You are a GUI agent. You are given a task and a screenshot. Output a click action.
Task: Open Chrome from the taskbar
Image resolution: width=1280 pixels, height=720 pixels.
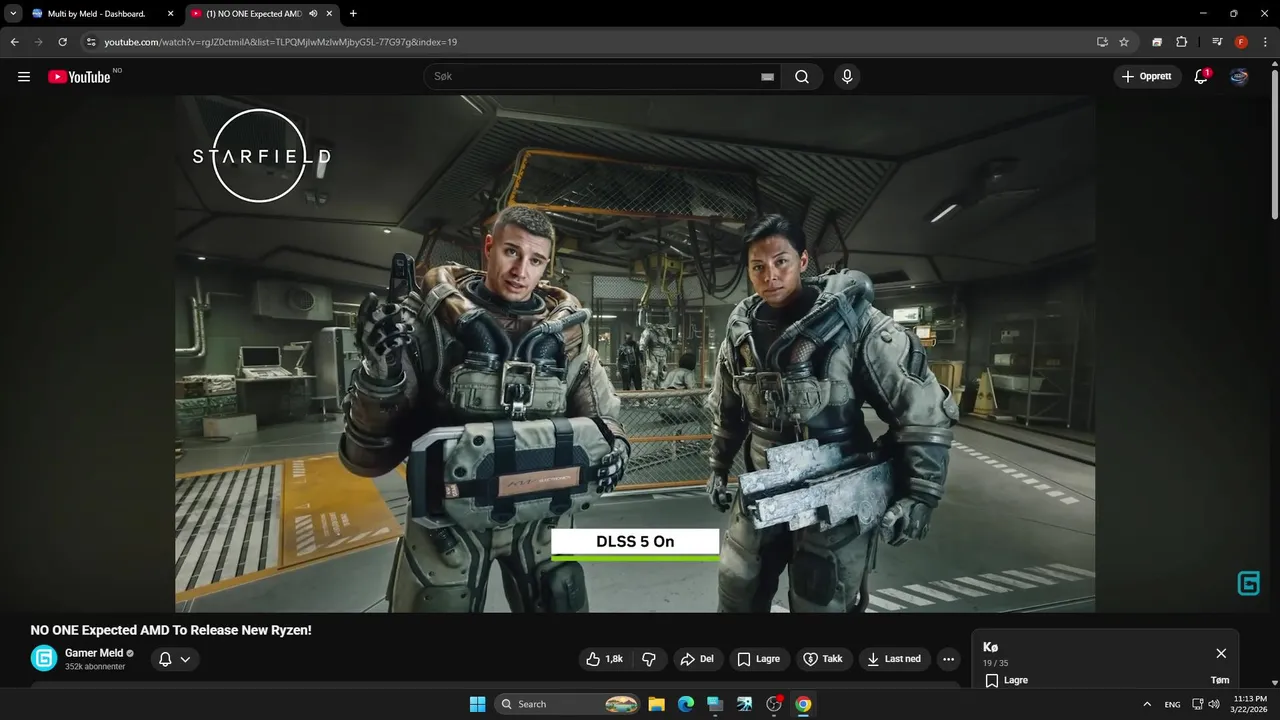(802, 704)
